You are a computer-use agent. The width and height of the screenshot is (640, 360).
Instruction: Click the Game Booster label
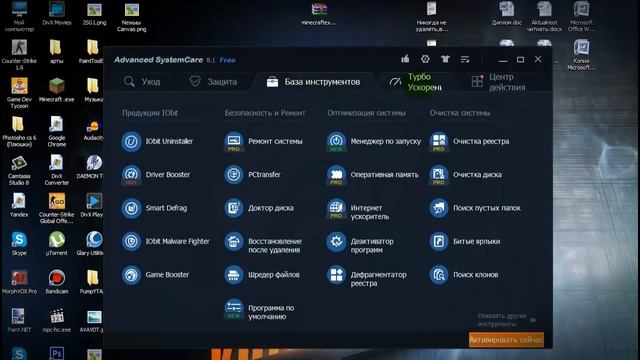pyautogui.click(x=167, y=275)
